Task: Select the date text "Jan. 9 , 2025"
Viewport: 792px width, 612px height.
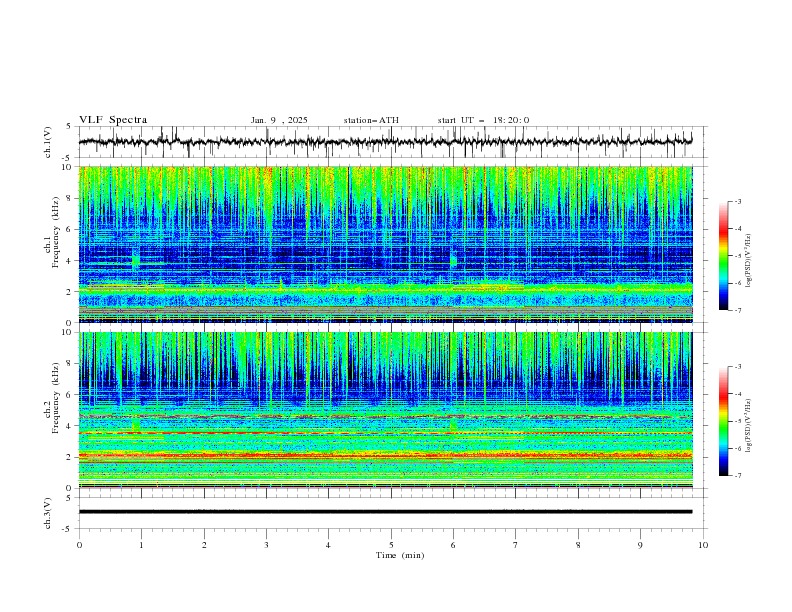Action: (279, 120)
